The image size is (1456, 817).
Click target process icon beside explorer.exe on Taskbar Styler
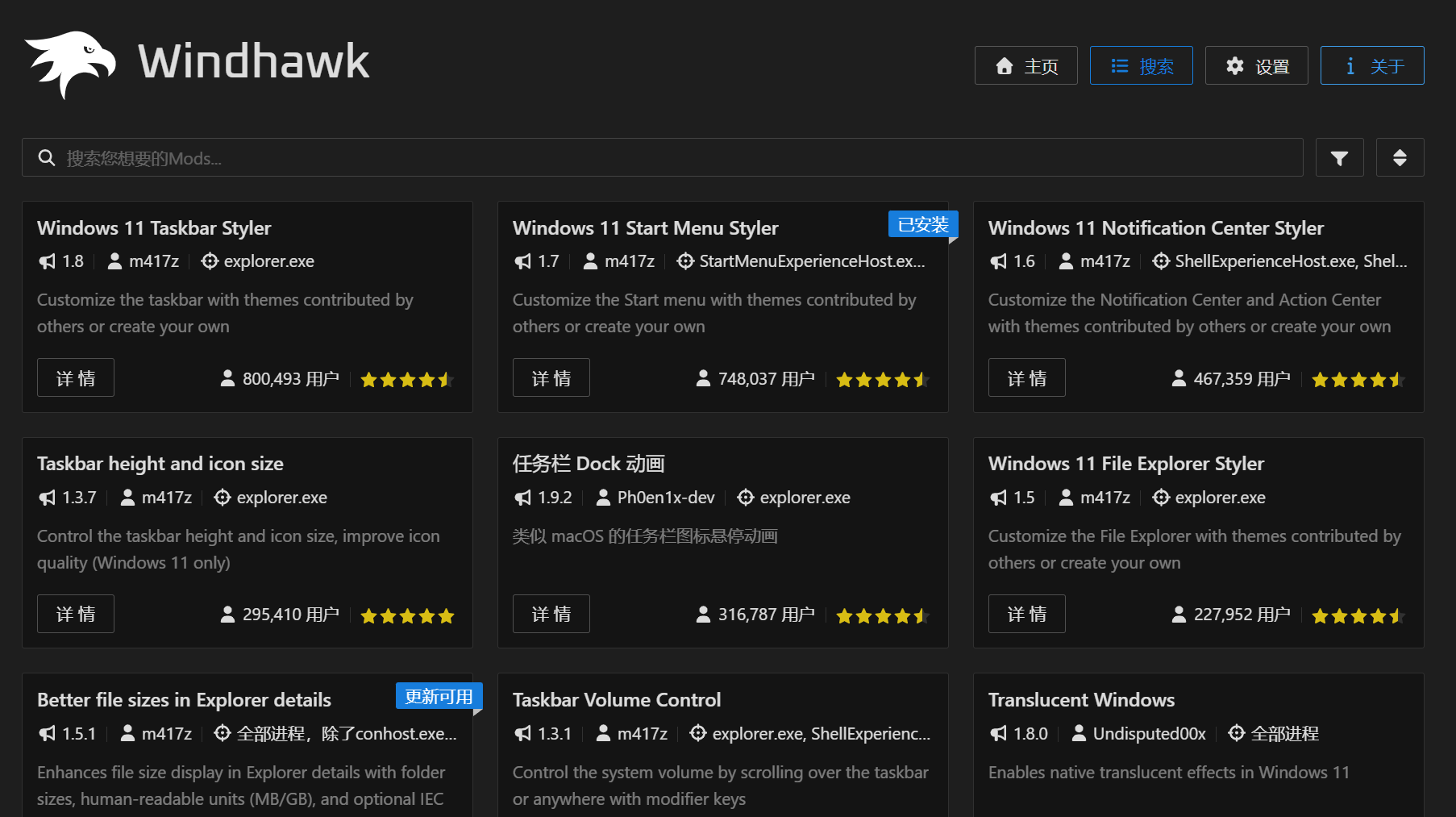point(210,261)
